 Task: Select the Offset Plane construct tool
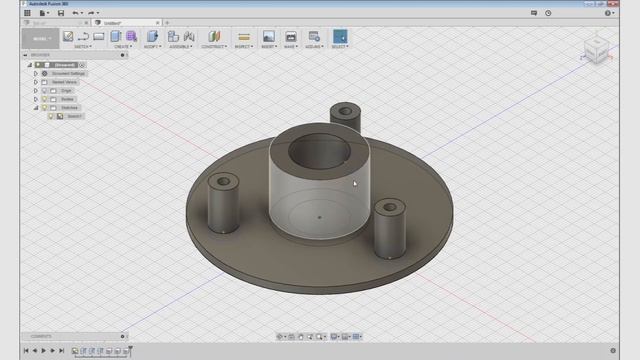[214, 36]
